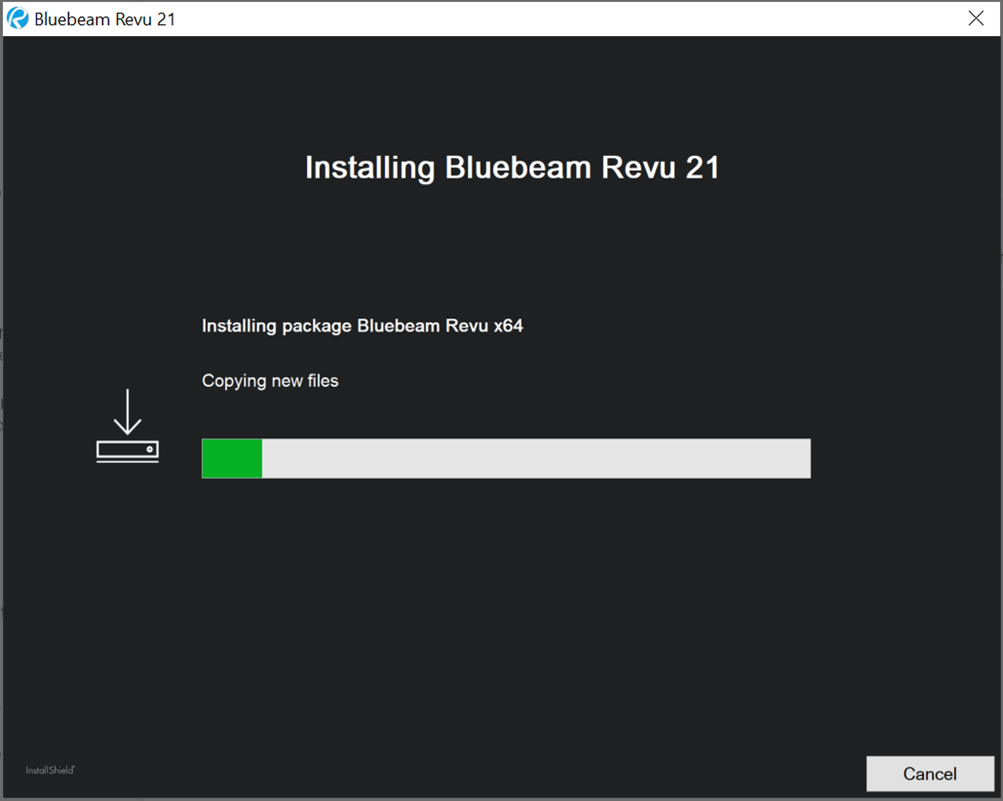Click the Bluebeam logo in the title bar
1003x801 pixels.
pos(18,19)
